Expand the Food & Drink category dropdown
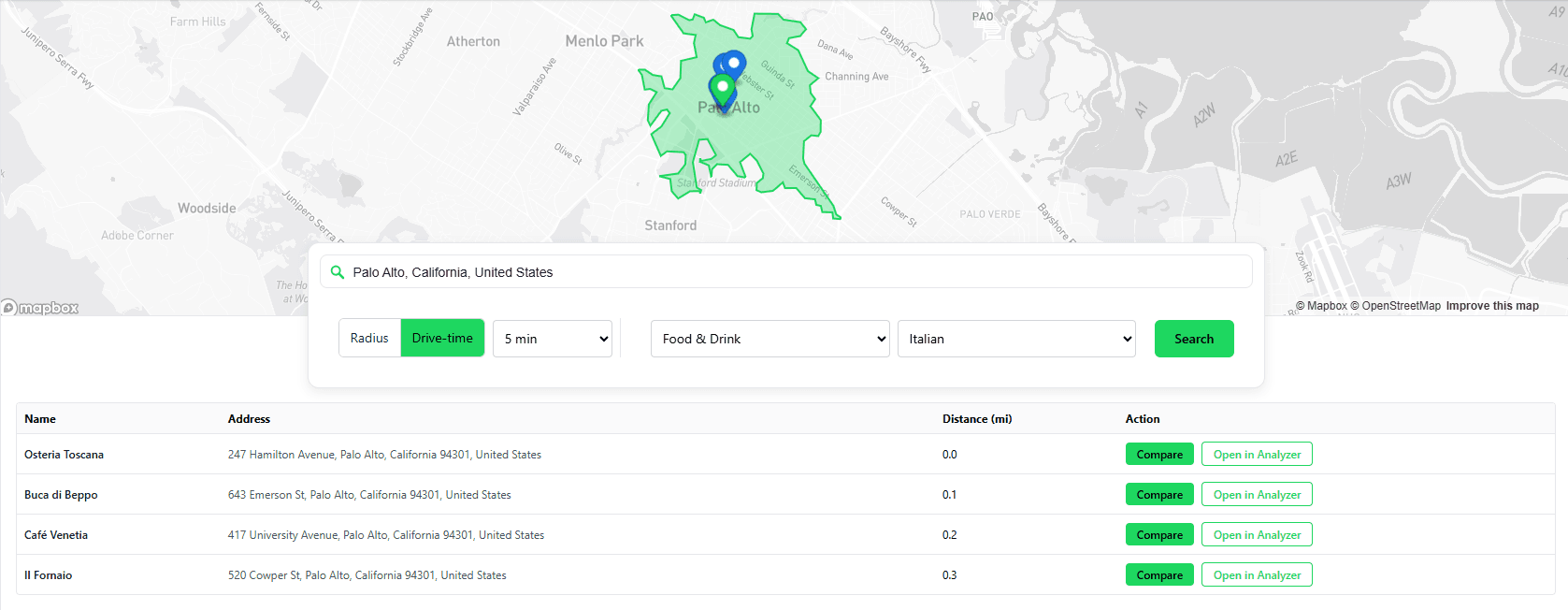1568x610 pixels. coord(770,339)
